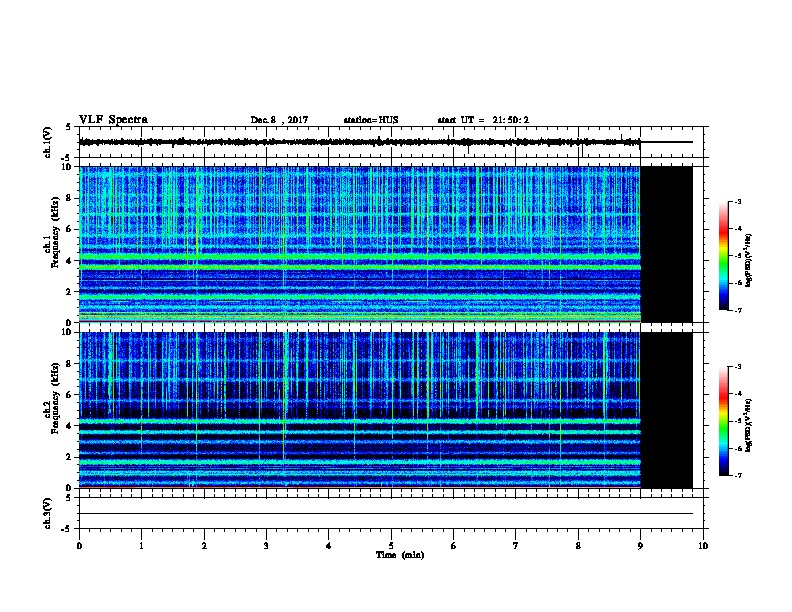Click the 'start UT = 21:50: 2' label

click(x=483, y=120)
